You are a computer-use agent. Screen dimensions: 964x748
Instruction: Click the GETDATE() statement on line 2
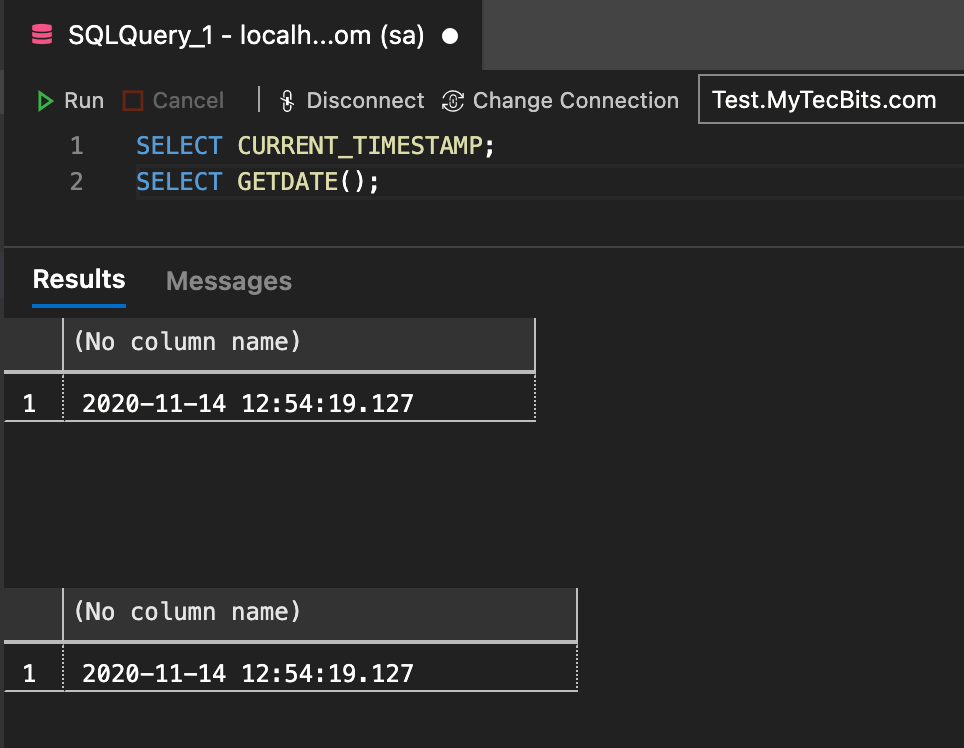[260, 181]
